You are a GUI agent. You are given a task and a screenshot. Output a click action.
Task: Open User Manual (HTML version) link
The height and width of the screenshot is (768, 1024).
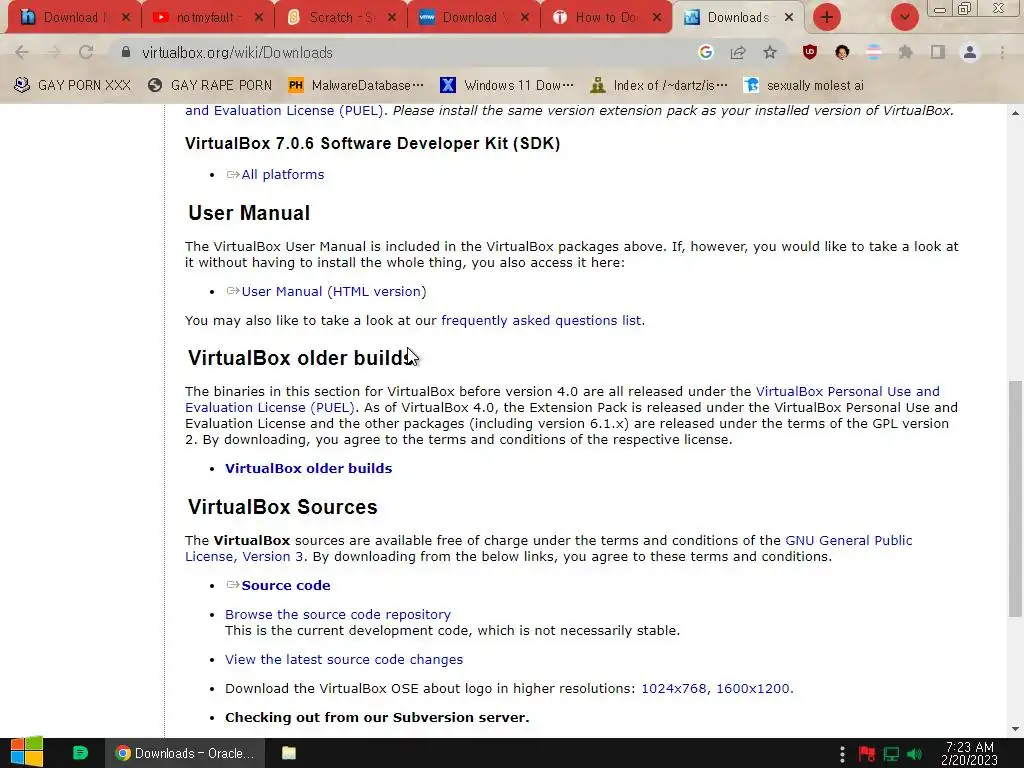pyautogui.click(x=334, y=291)
